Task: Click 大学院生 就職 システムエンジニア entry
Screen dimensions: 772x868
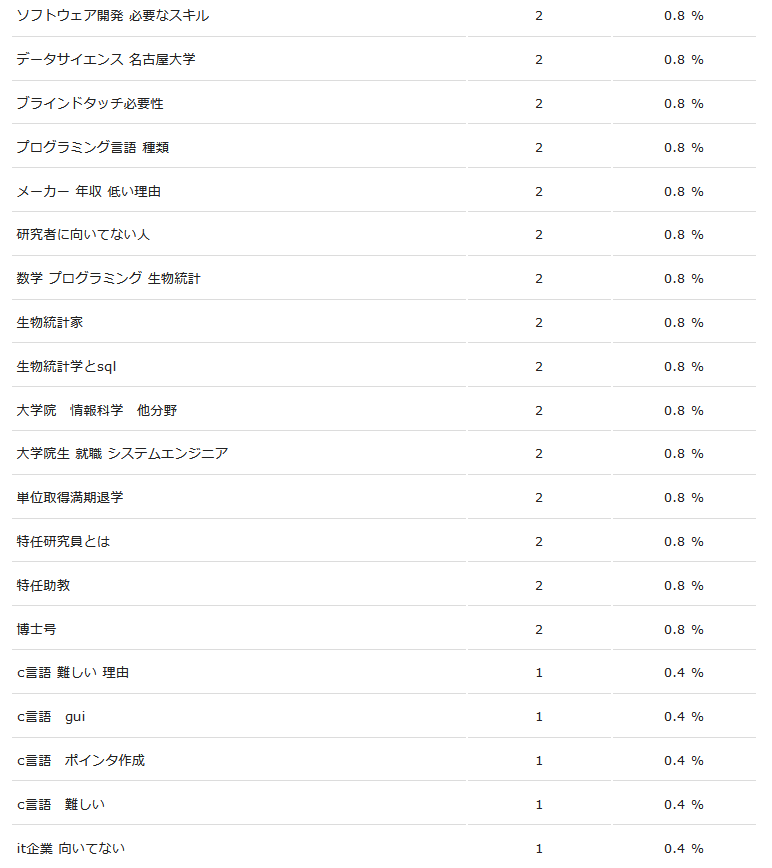Action: pos(122,453)
